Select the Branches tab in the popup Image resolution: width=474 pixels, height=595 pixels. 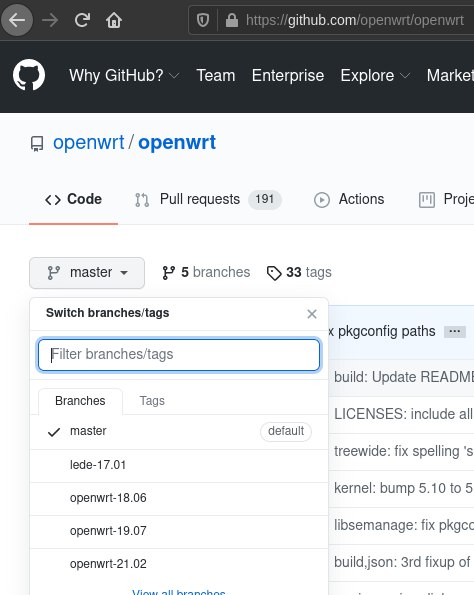(80, 401)
